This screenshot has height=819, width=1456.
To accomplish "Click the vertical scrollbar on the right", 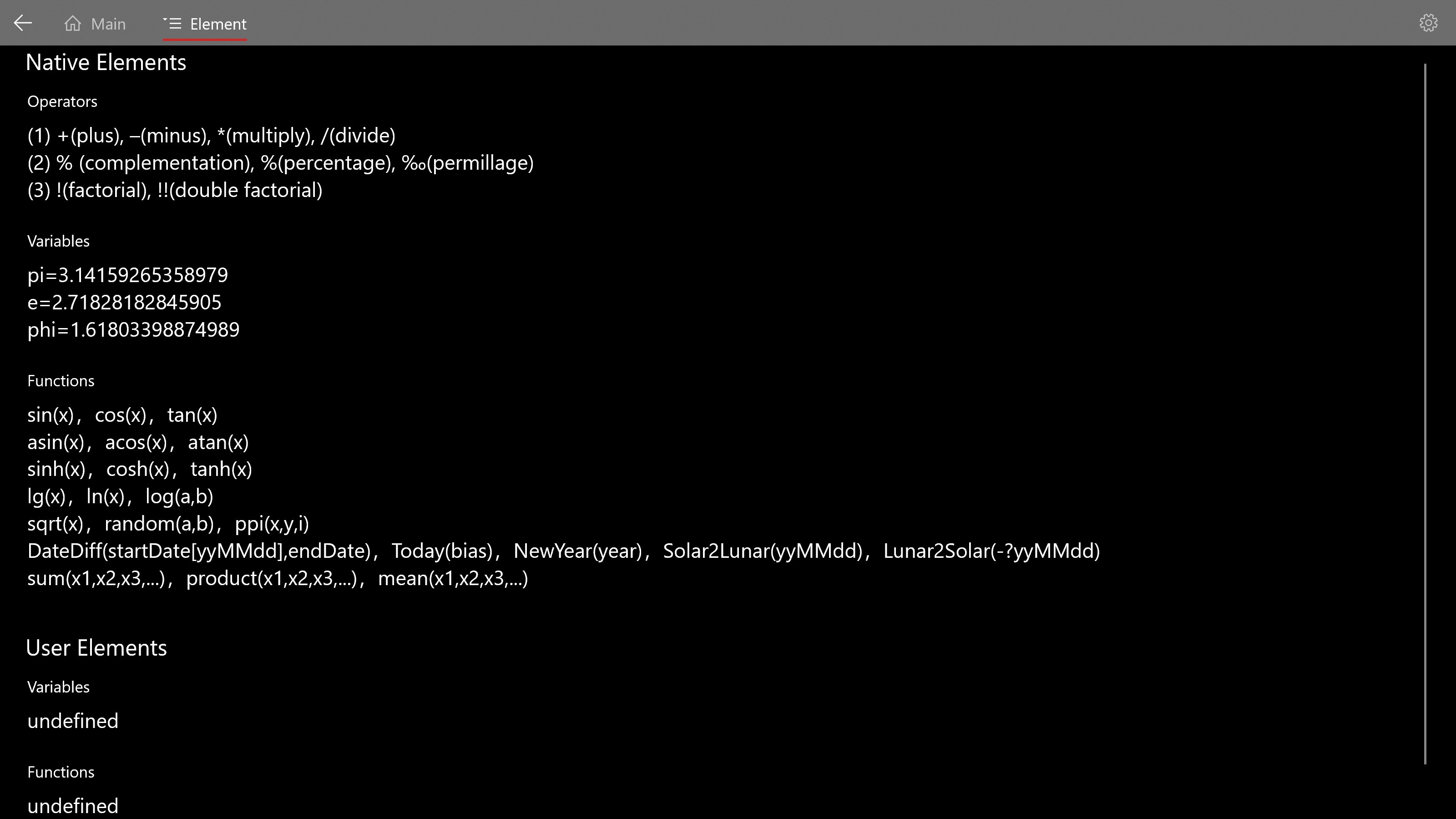I will [1425, 413].
